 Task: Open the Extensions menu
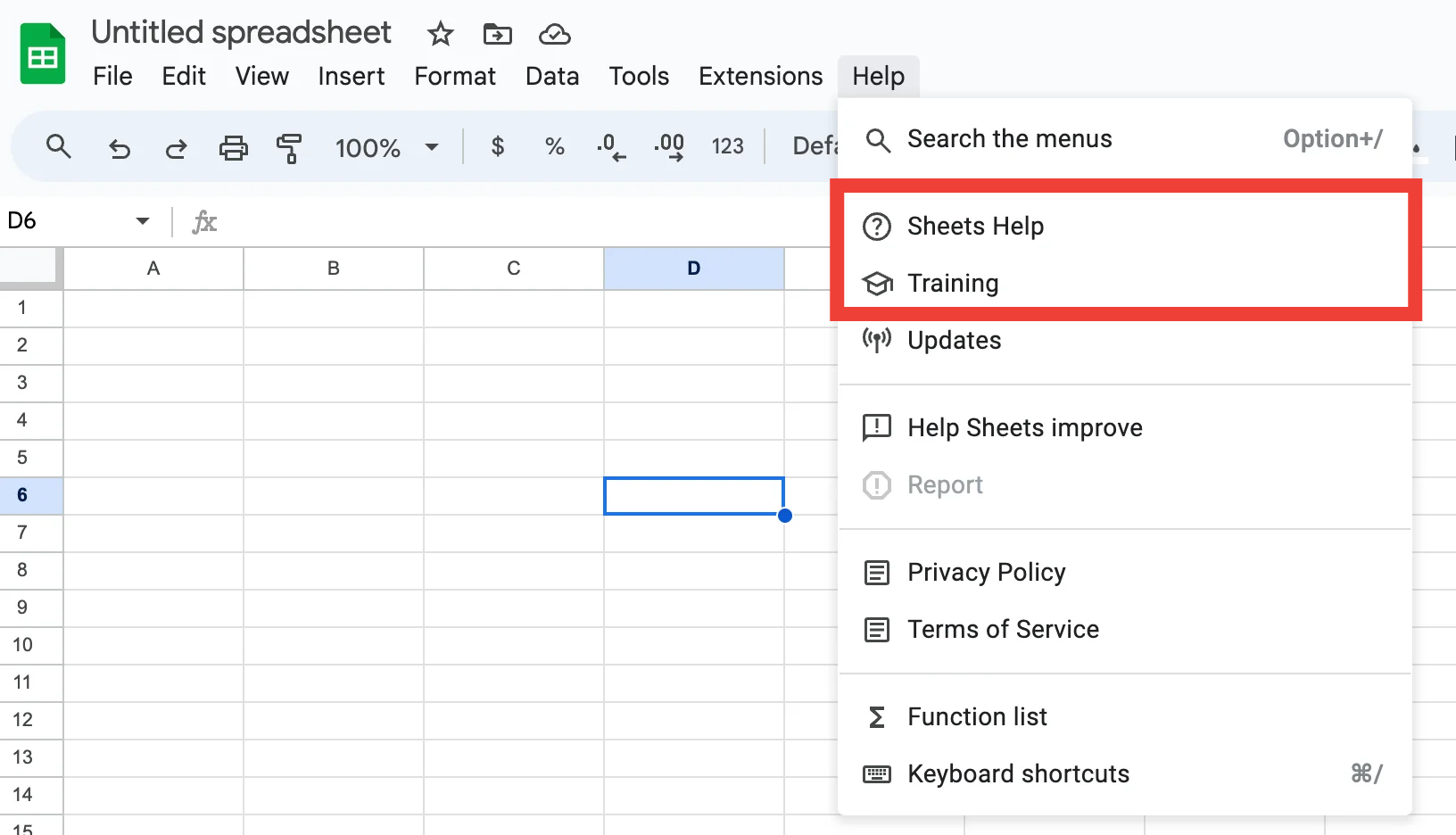761,77
